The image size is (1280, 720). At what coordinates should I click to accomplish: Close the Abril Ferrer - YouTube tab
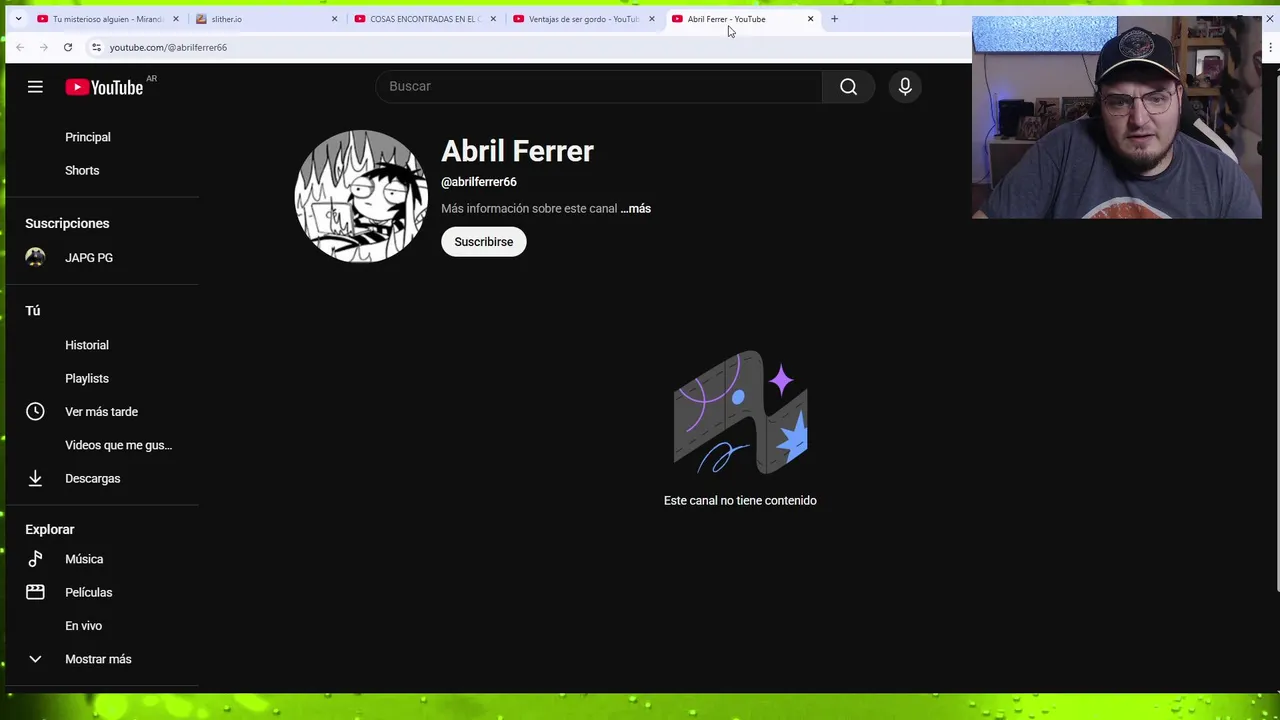tap(810, 19)
